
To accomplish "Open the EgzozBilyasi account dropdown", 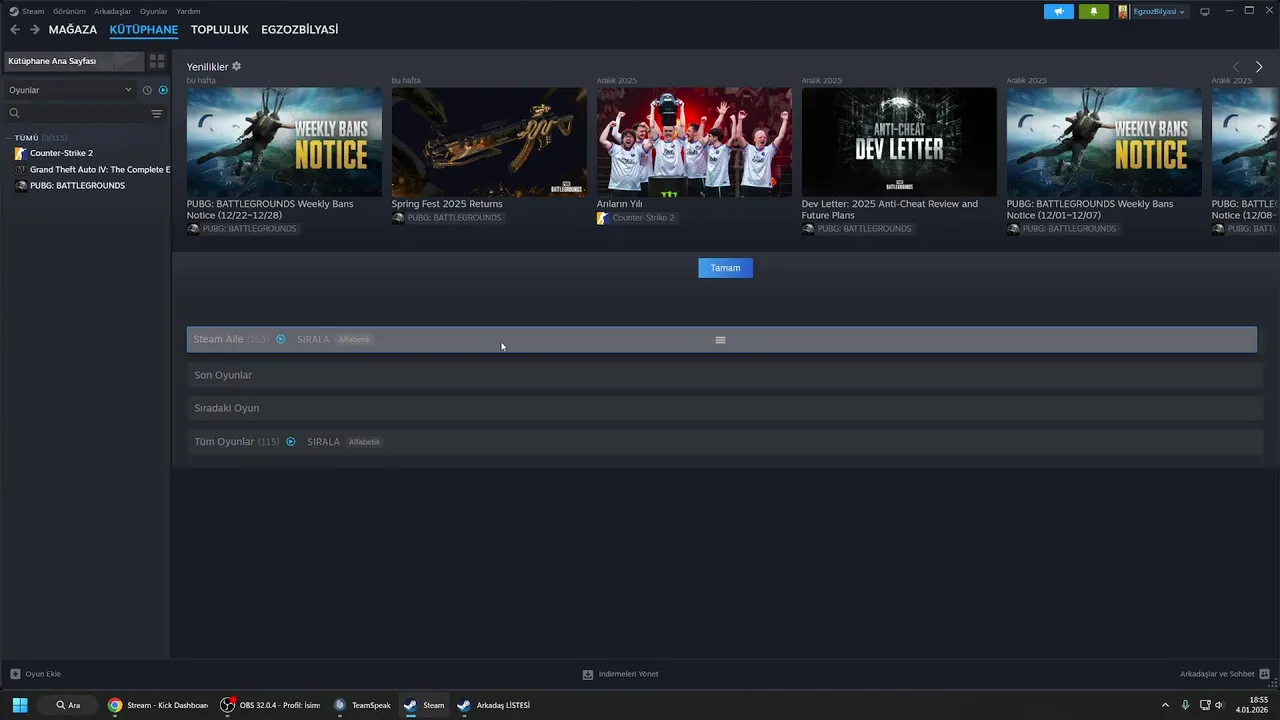I will coord(1158,12).
